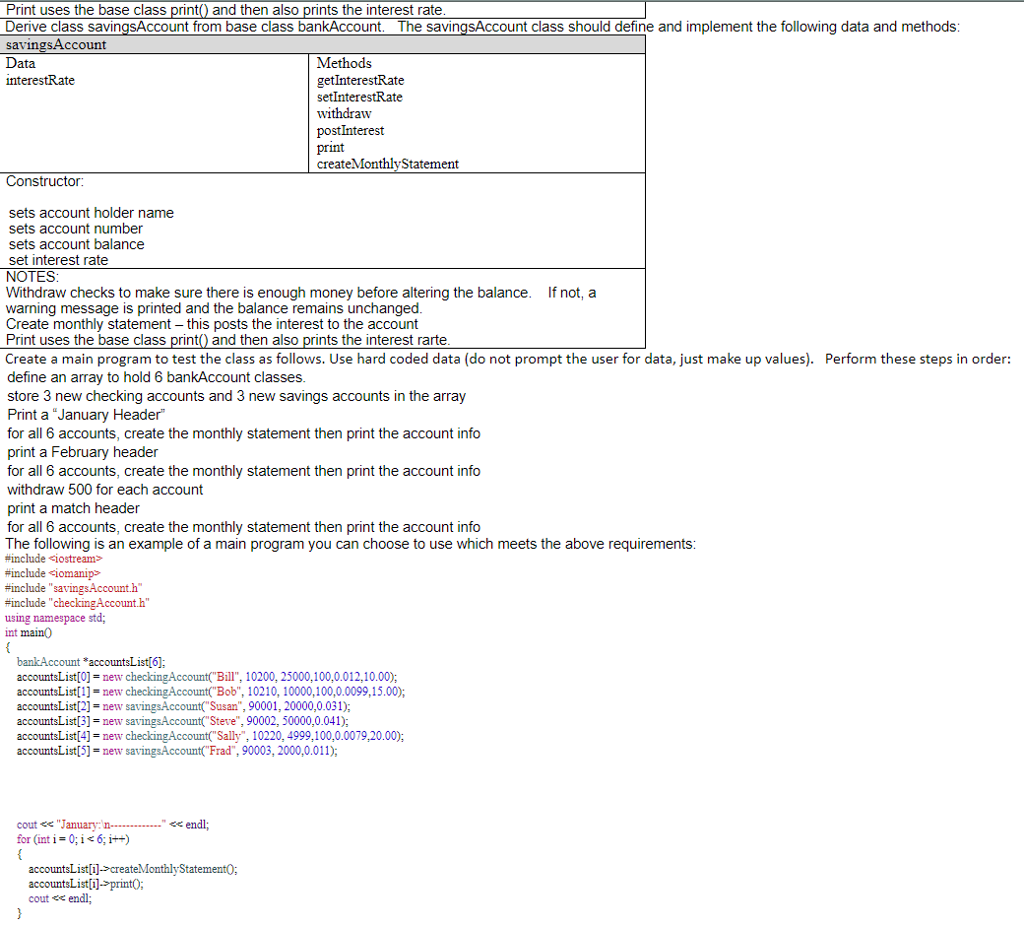Viewport: 1024px width, 926px height.
Task: Select the 'Print a January Header' step
Action: click(x=86, y=415)
